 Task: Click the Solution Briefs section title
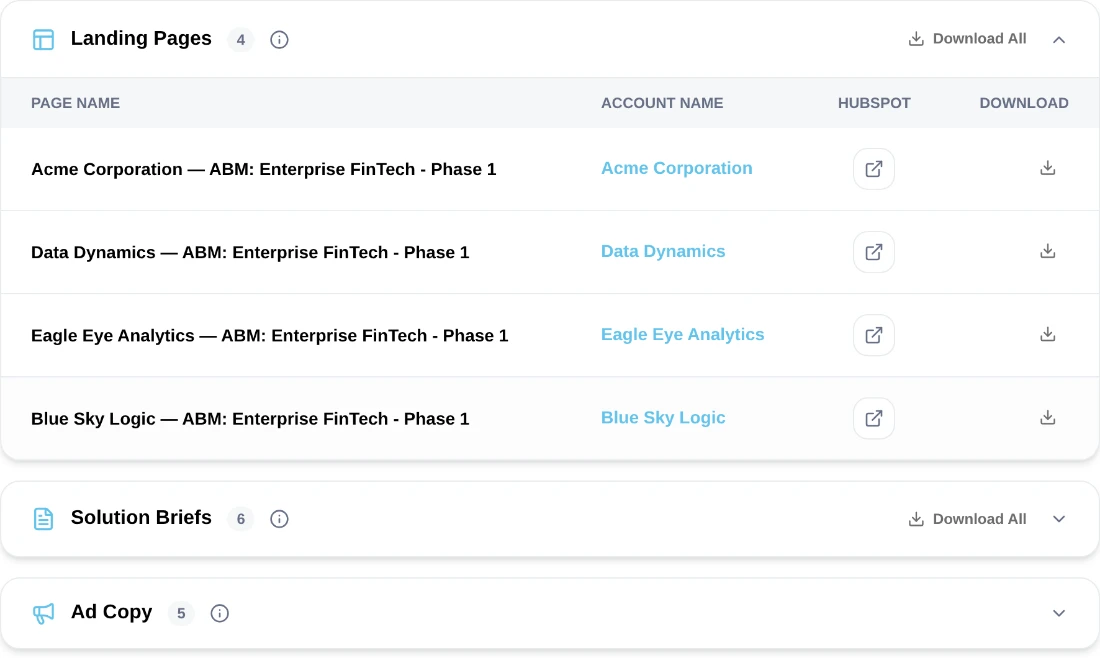[x=141, y=518]
